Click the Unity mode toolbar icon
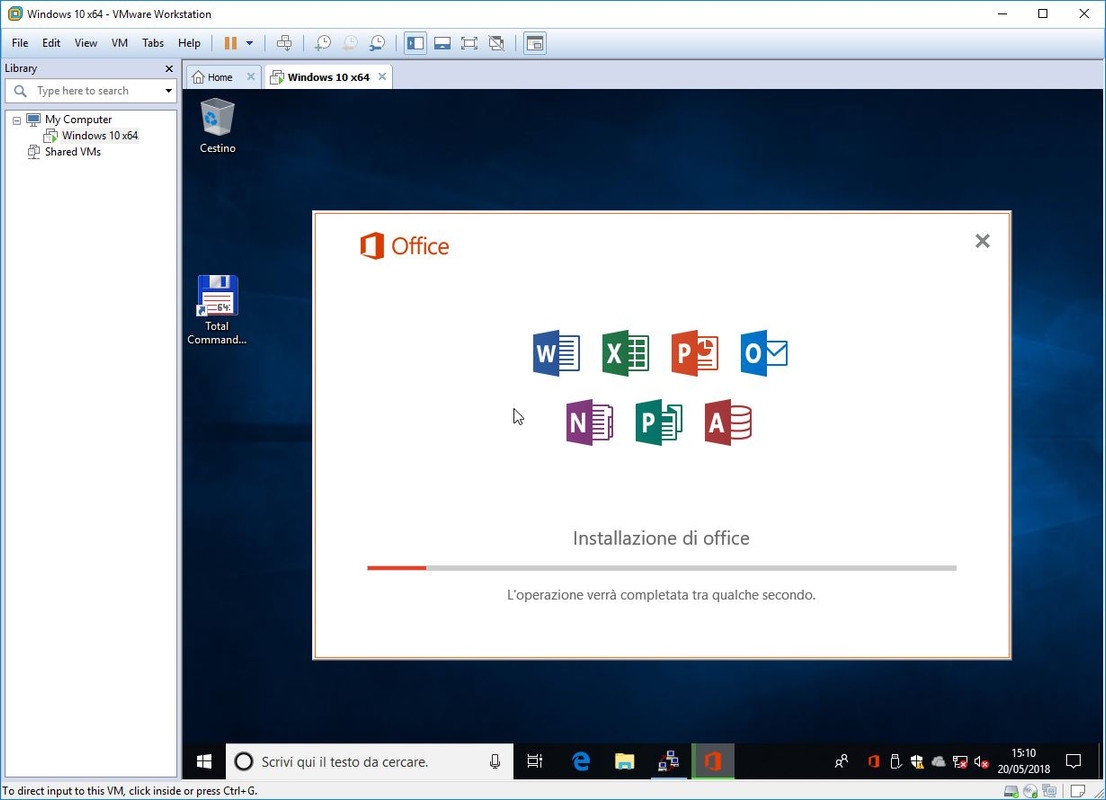This screenshot has width=1106, height=800. [x=497, y=43]
